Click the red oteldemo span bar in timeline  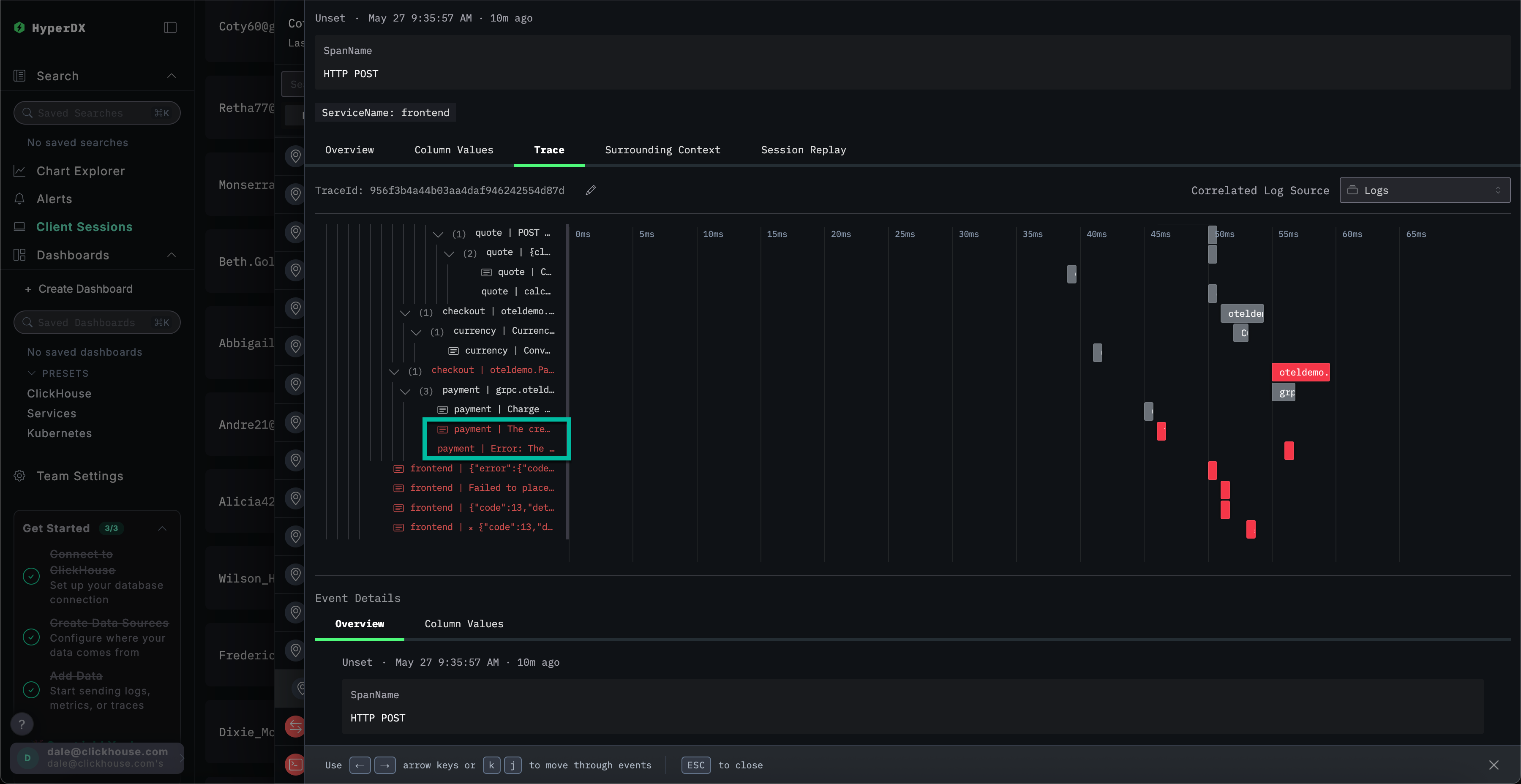(x=1300, y=372)
